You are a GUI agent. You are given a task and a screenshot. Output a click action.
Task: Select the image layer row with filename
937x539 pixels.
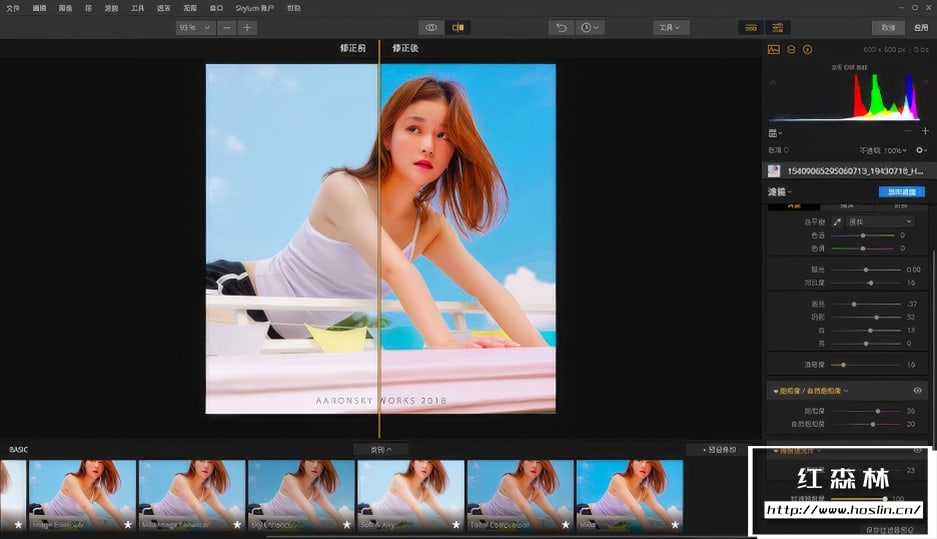(847, 171)
